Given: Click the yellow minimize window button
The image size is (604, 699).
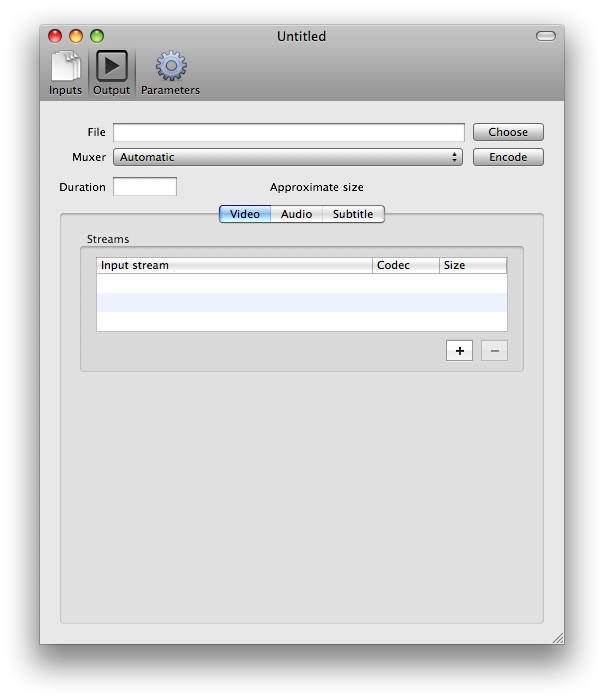Looking at the screenshot, I should point(76,36).
